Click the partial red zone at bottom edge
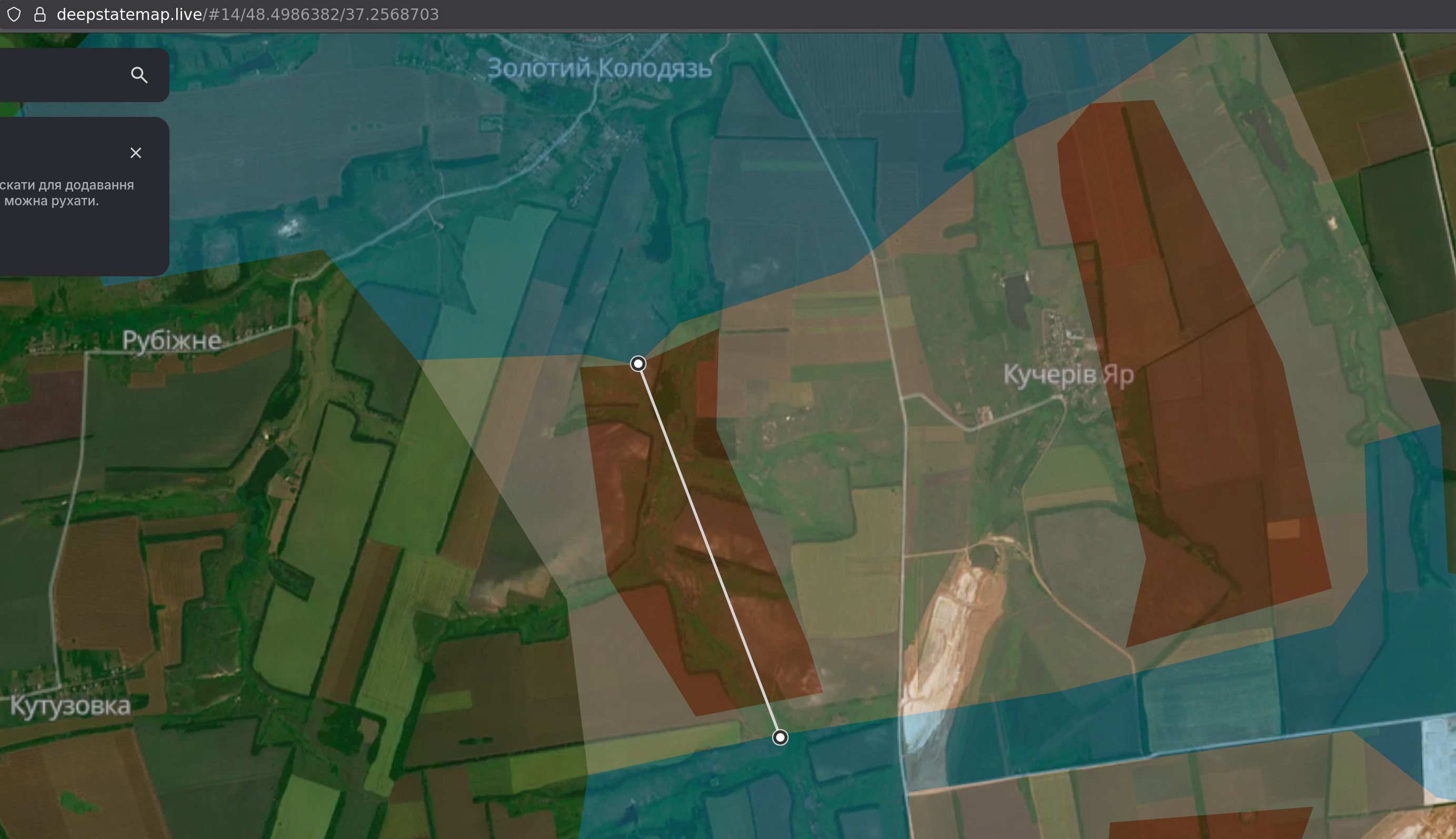Screen dimensions: 1456x839 point(1210,827)
